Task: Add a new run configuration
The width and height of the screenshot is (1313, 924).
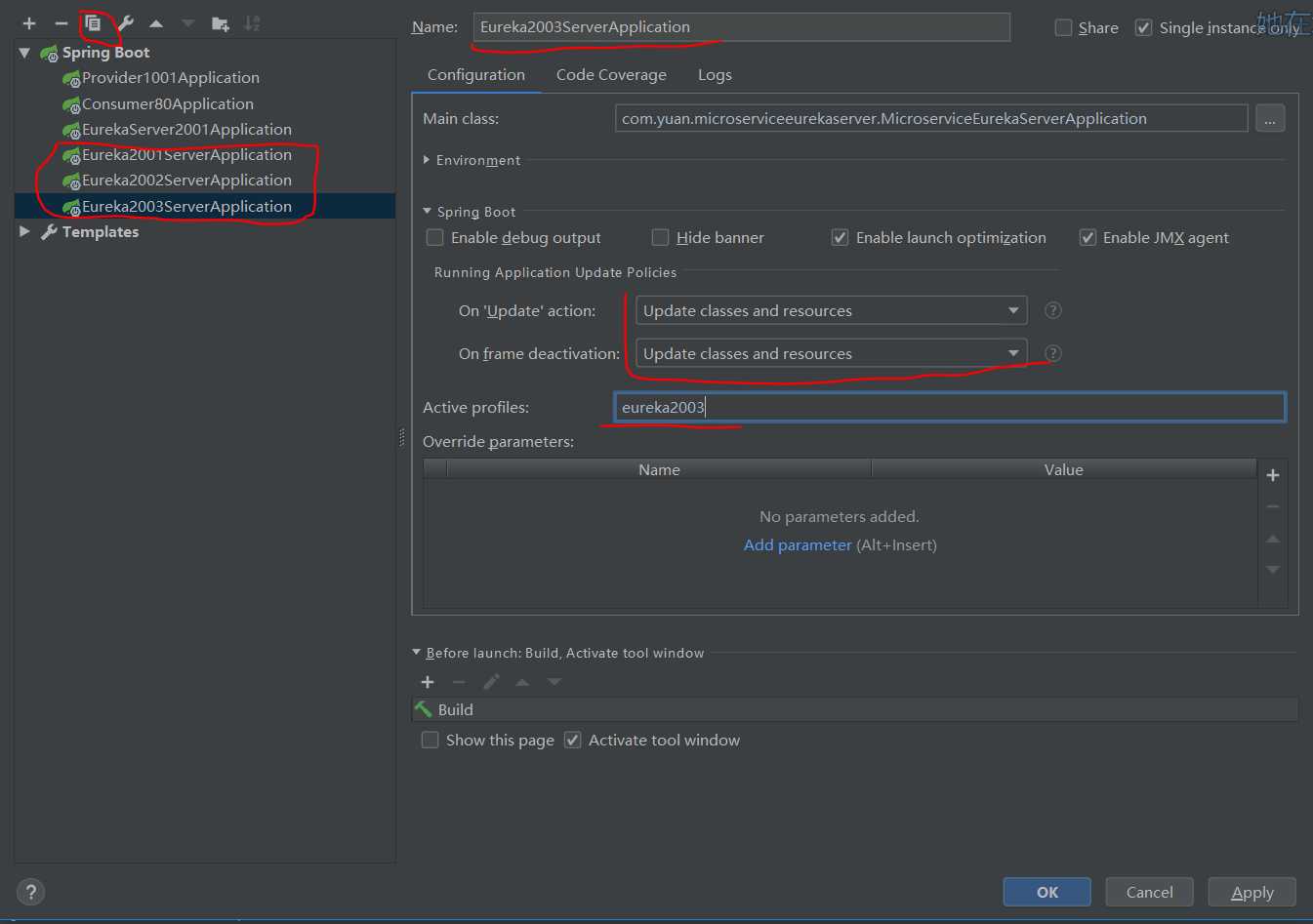Action: (x=29, y=23)
